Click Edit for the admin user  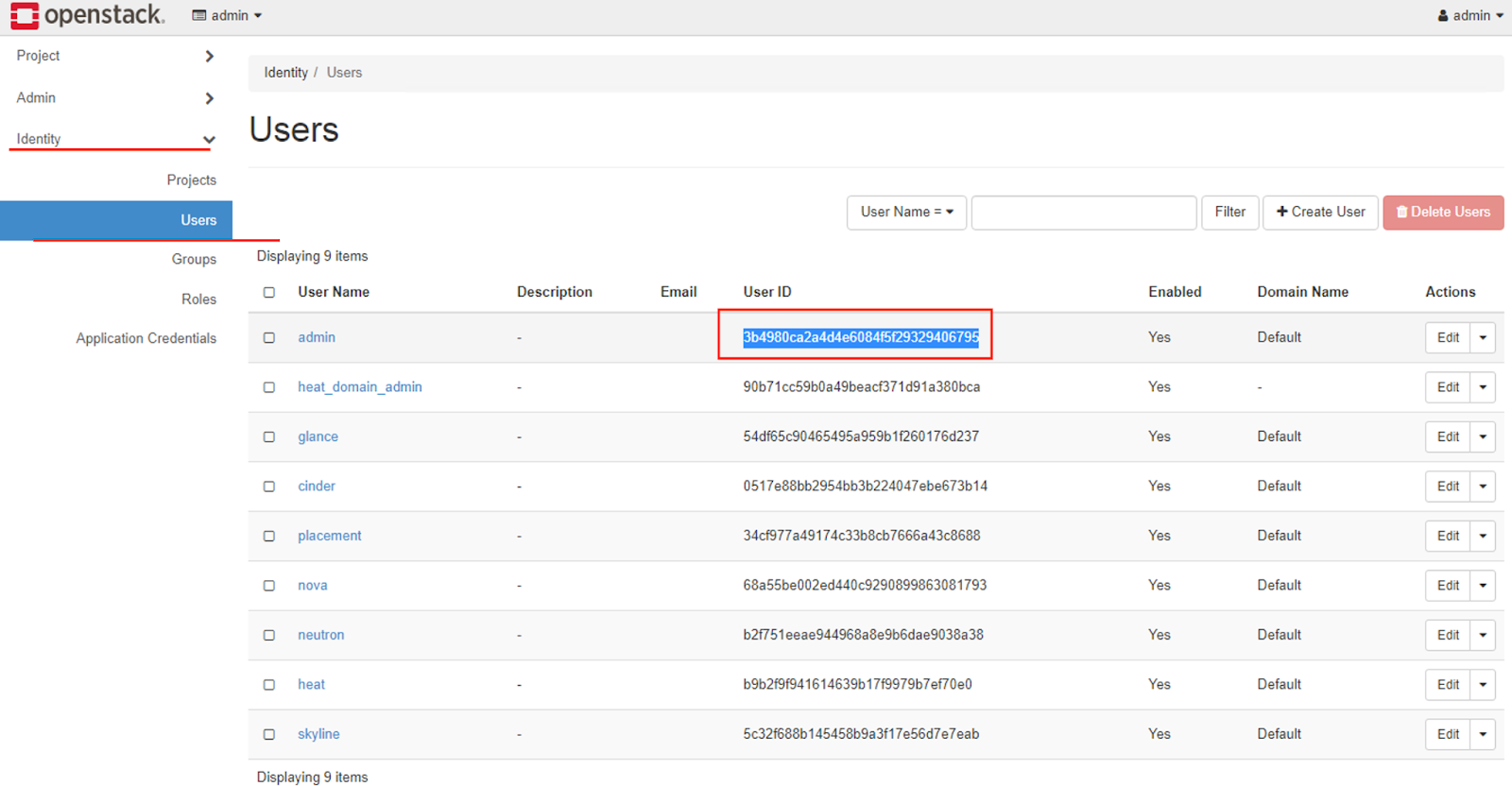point(1448,337)
